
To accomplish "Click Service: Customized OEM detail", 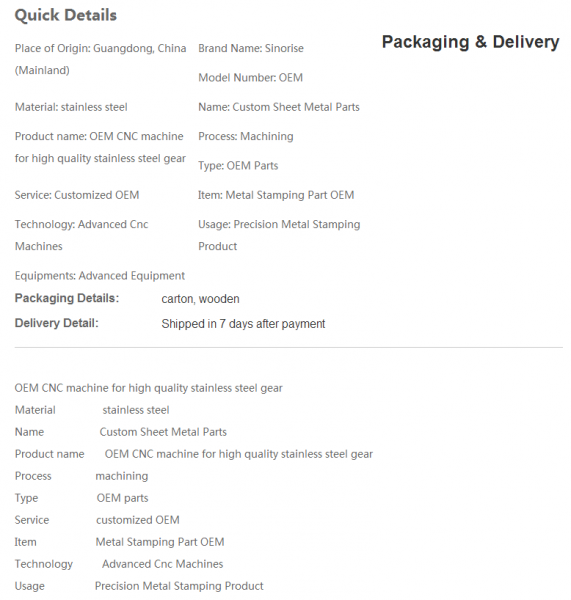I will pyautogui.click(x=77, y=195).
